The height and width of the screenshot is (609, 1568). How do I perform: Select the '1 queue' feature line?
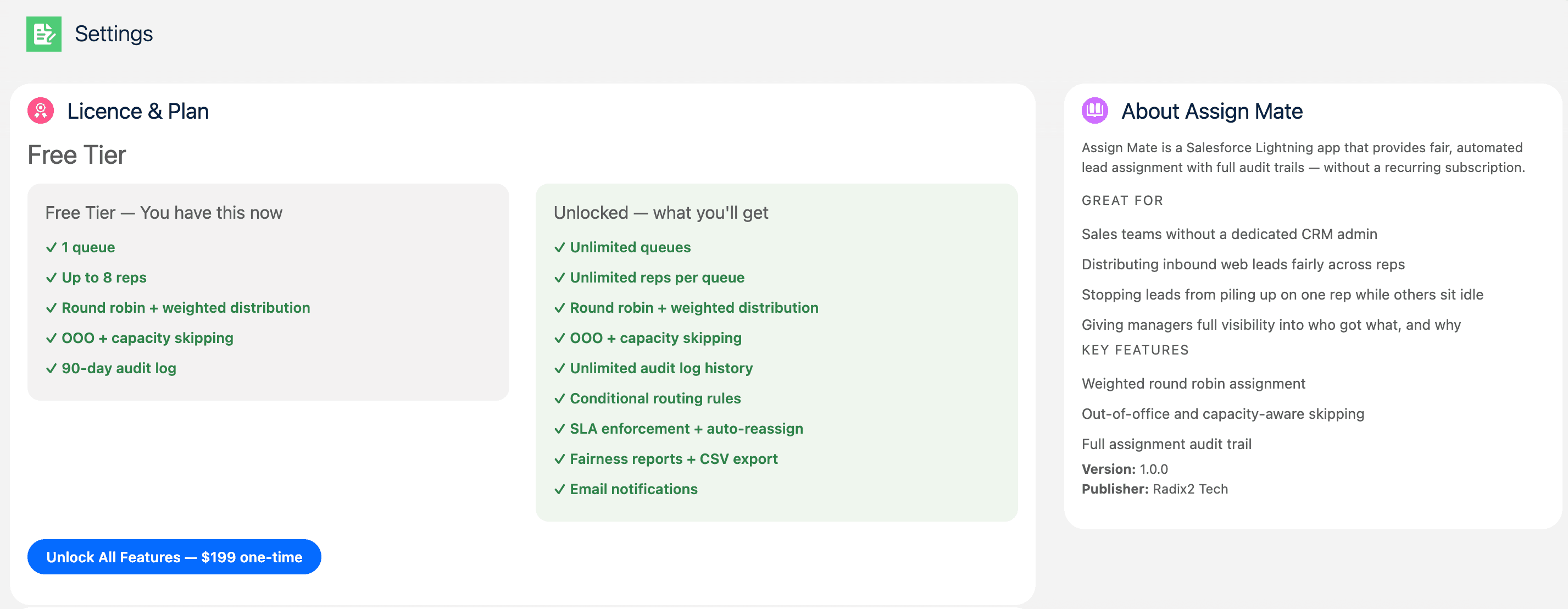pos(80,247)
